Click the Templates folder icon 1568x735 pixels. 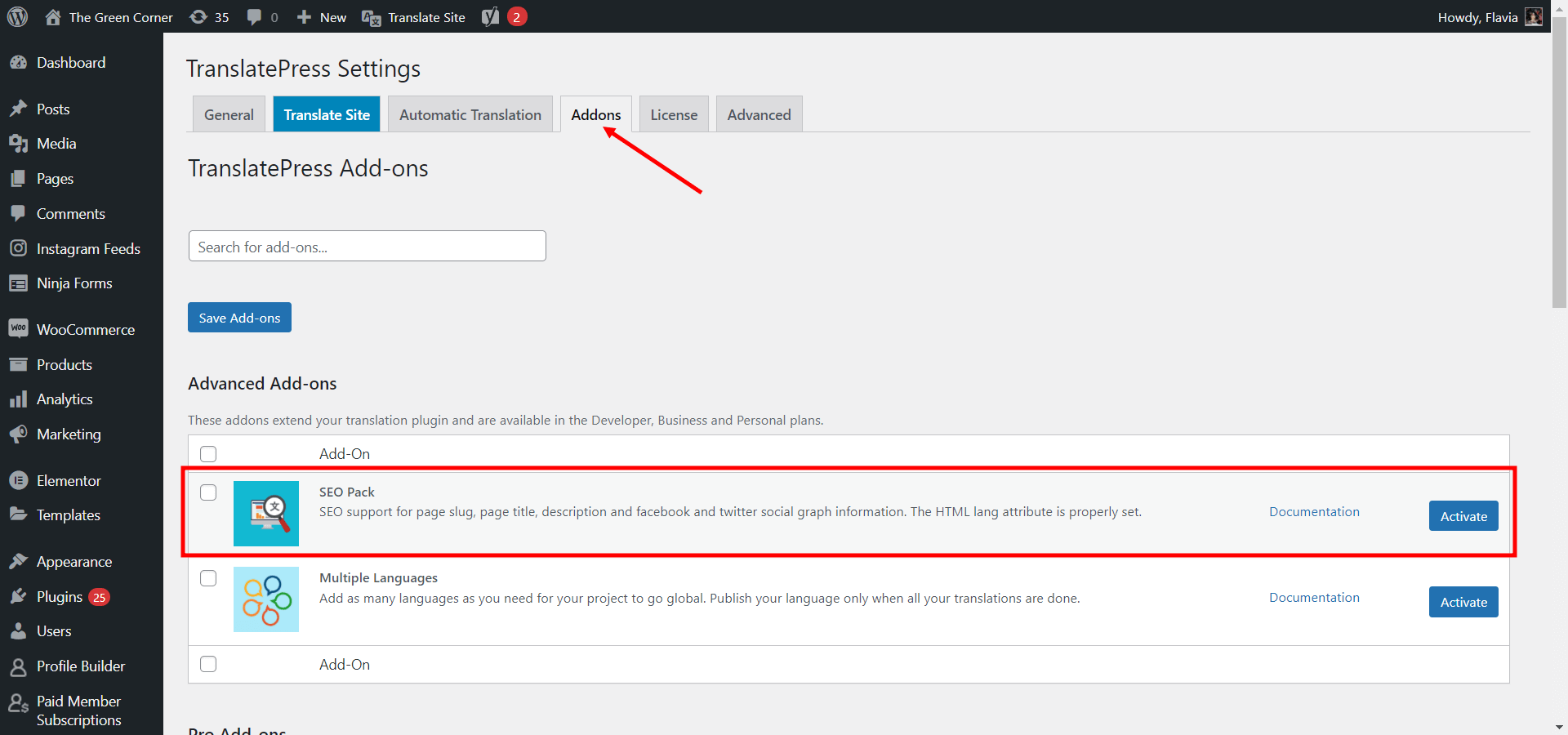coord(19,514)
